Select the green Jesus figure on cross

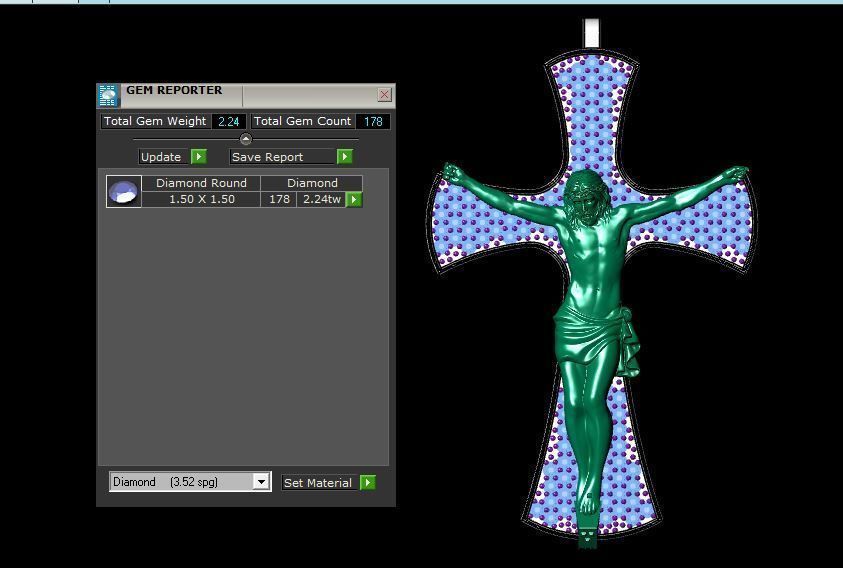(595, 323)
